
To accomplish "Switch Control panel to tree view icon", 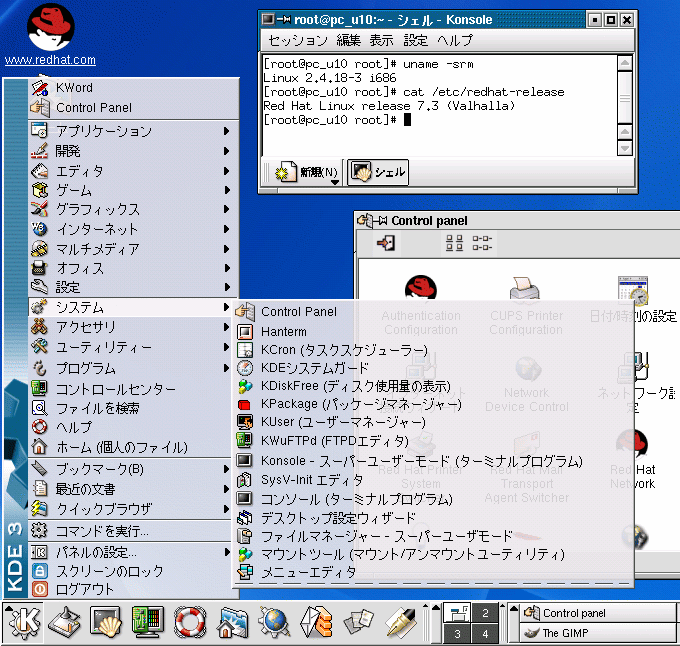I will 482,243.
